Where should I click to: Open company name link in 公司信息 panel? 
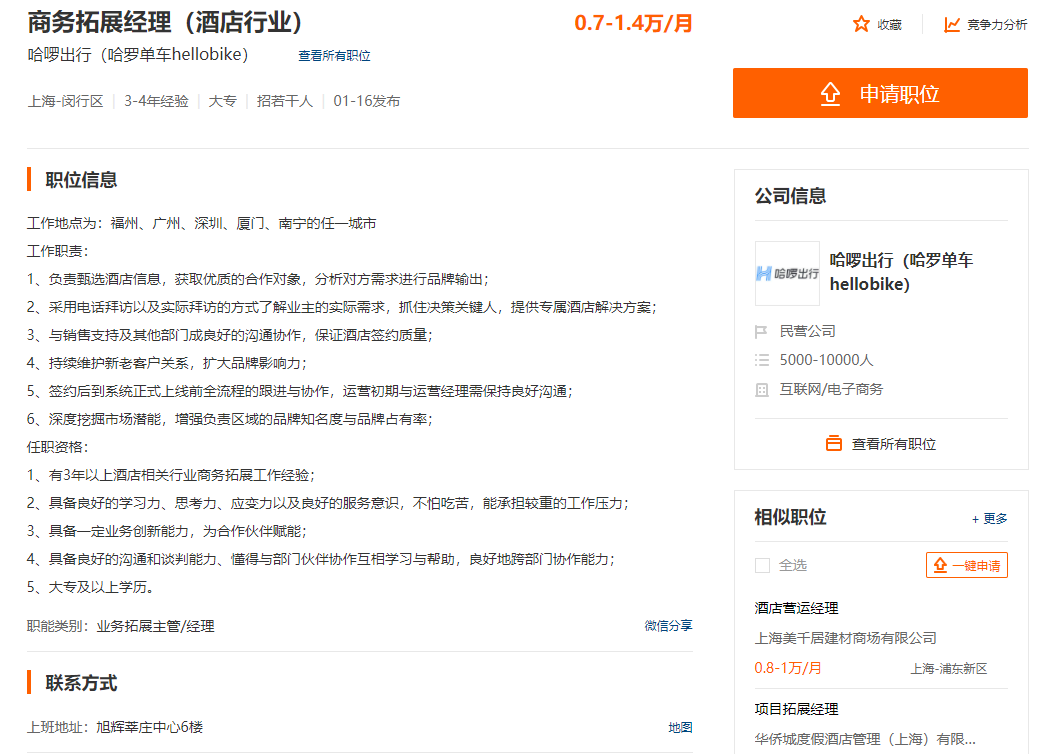(x=902, y=272)
